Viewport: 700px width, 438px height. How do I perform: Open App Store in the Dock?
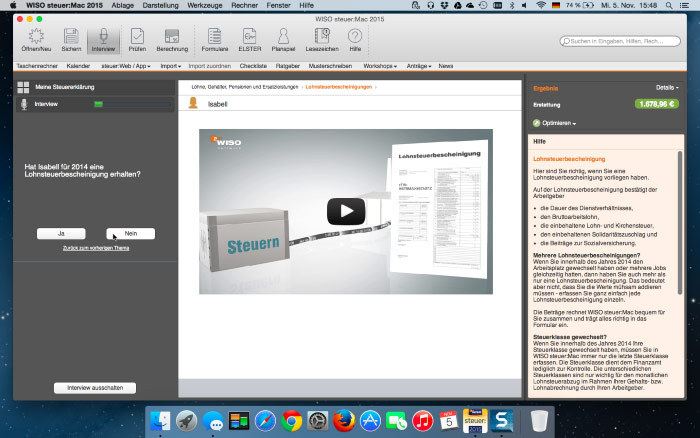(370, 421)
